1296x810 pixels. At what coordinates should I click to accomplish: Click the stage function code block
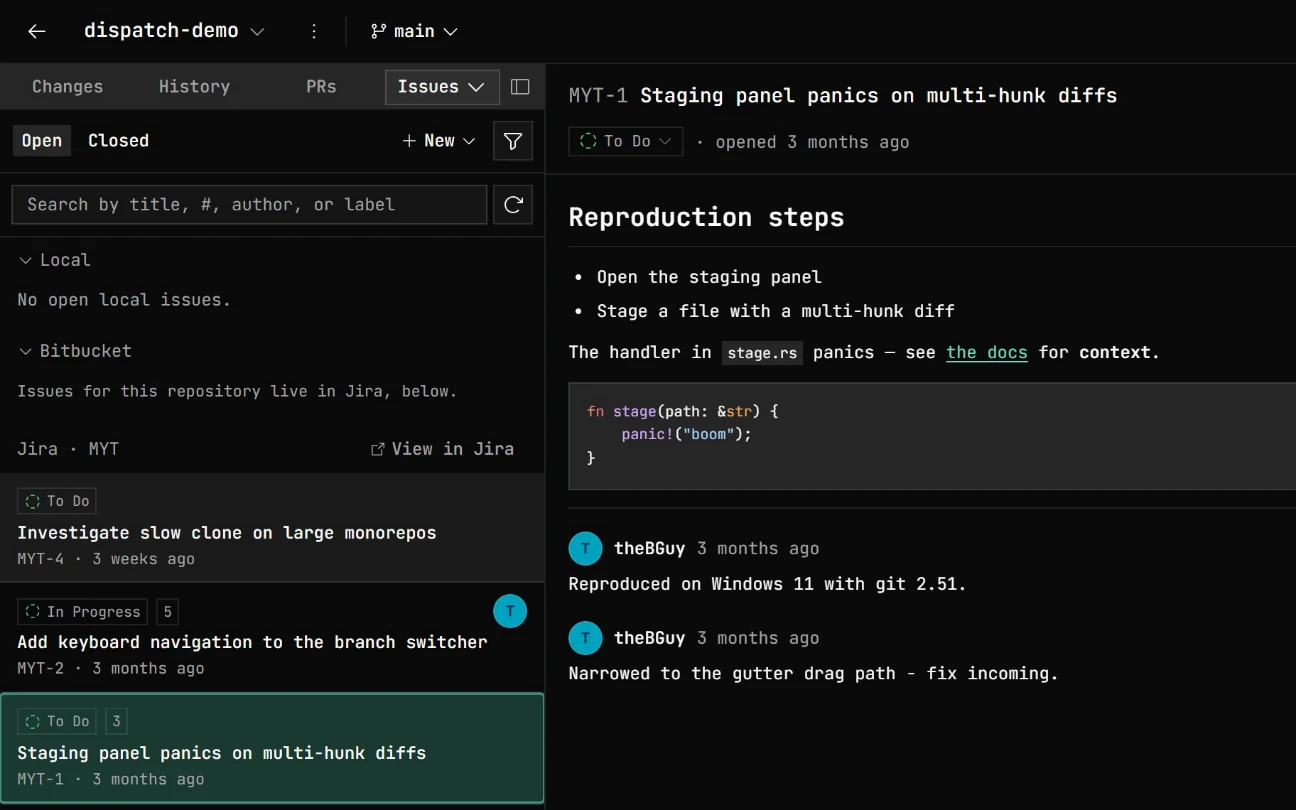tap(932, 435)
